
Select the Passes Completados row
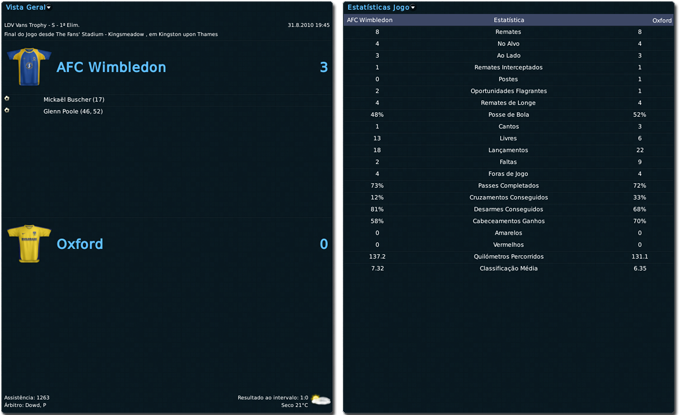tap(508, 185)
